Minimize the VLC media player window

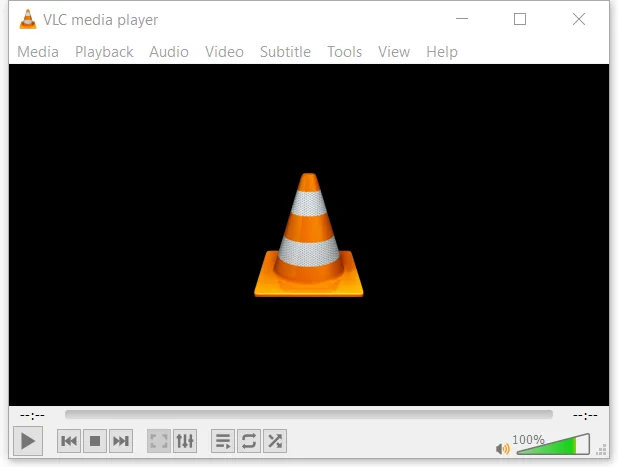click(x=462, y=19)
